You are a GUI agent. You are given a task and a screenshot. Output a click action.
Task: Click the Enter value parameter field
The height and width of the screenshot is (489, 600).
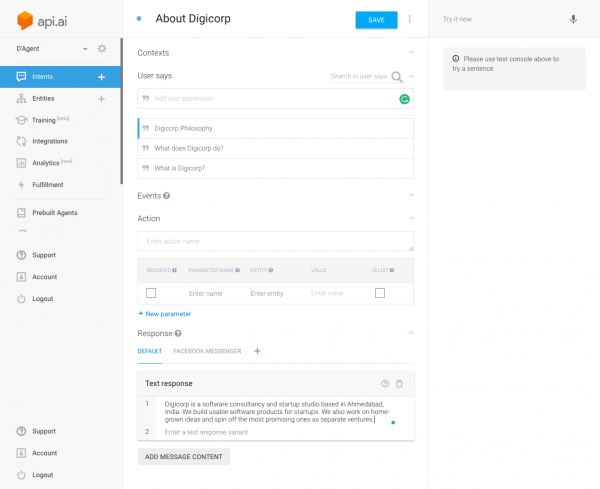tap(327, 293)
